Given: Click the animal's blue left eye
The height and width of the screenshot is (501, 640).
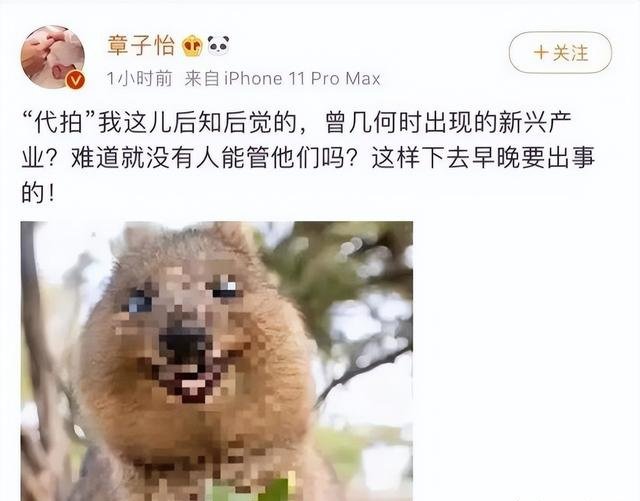Looking at the screenshot, I should (x=139, y=303).
